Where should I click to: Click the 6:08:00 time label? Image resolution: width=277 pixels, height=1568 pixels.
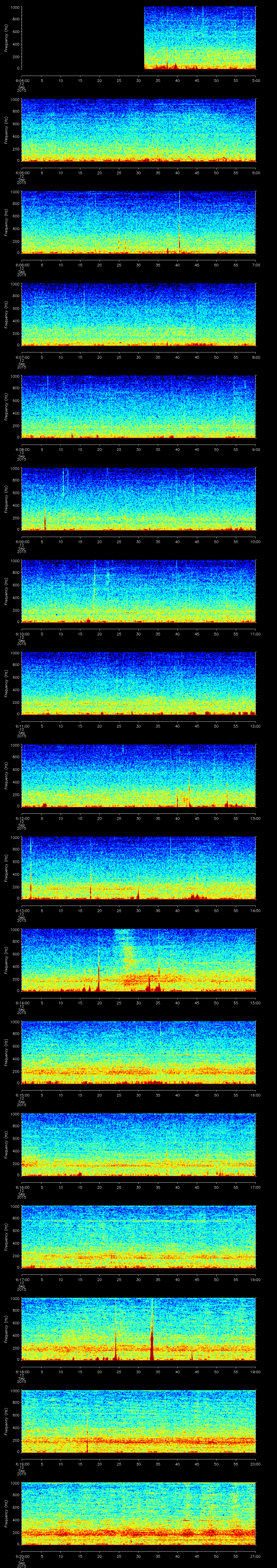coord(21,449)
